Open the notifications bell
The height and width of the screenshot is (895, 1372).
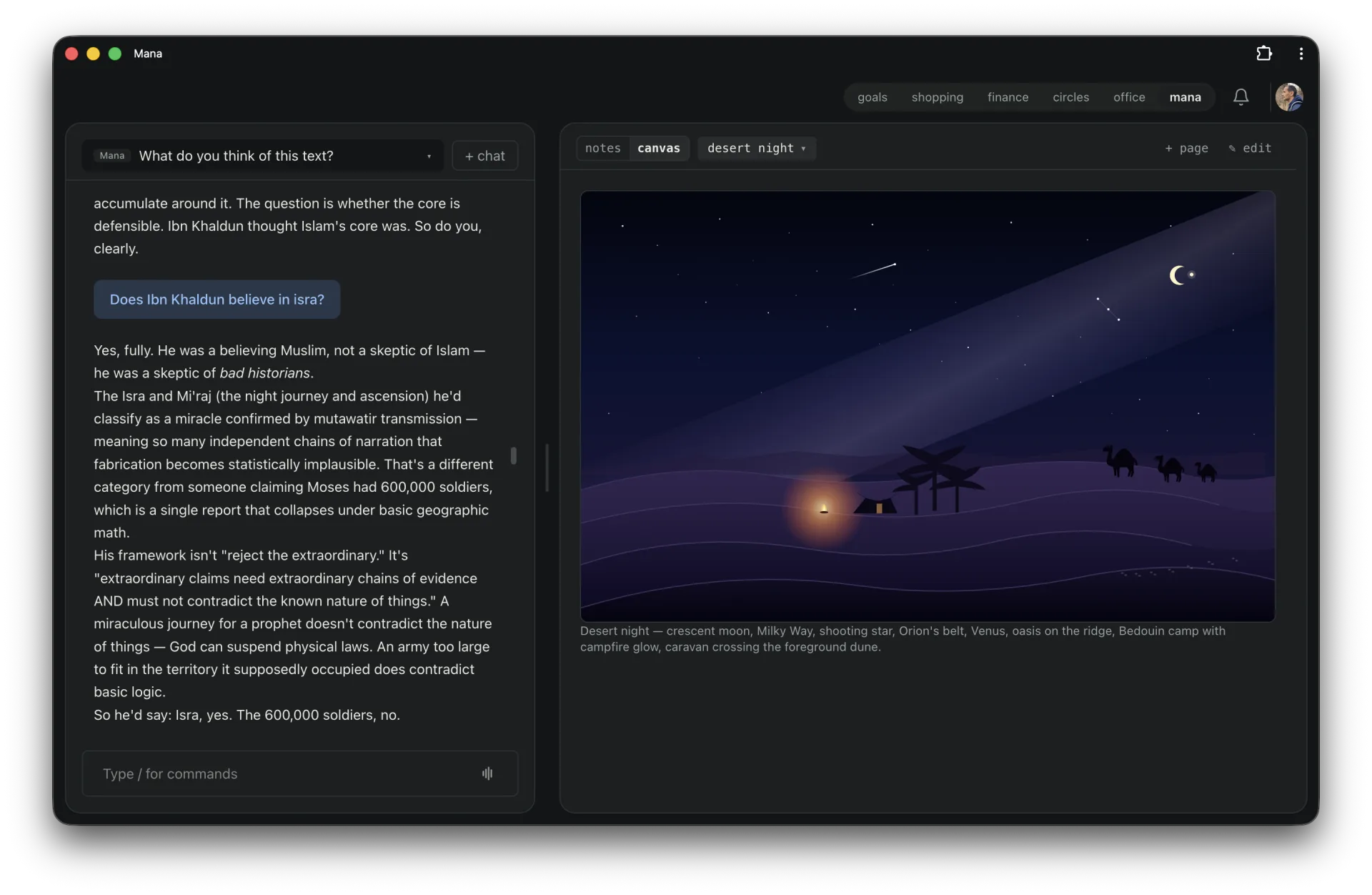pos(1241,97)
